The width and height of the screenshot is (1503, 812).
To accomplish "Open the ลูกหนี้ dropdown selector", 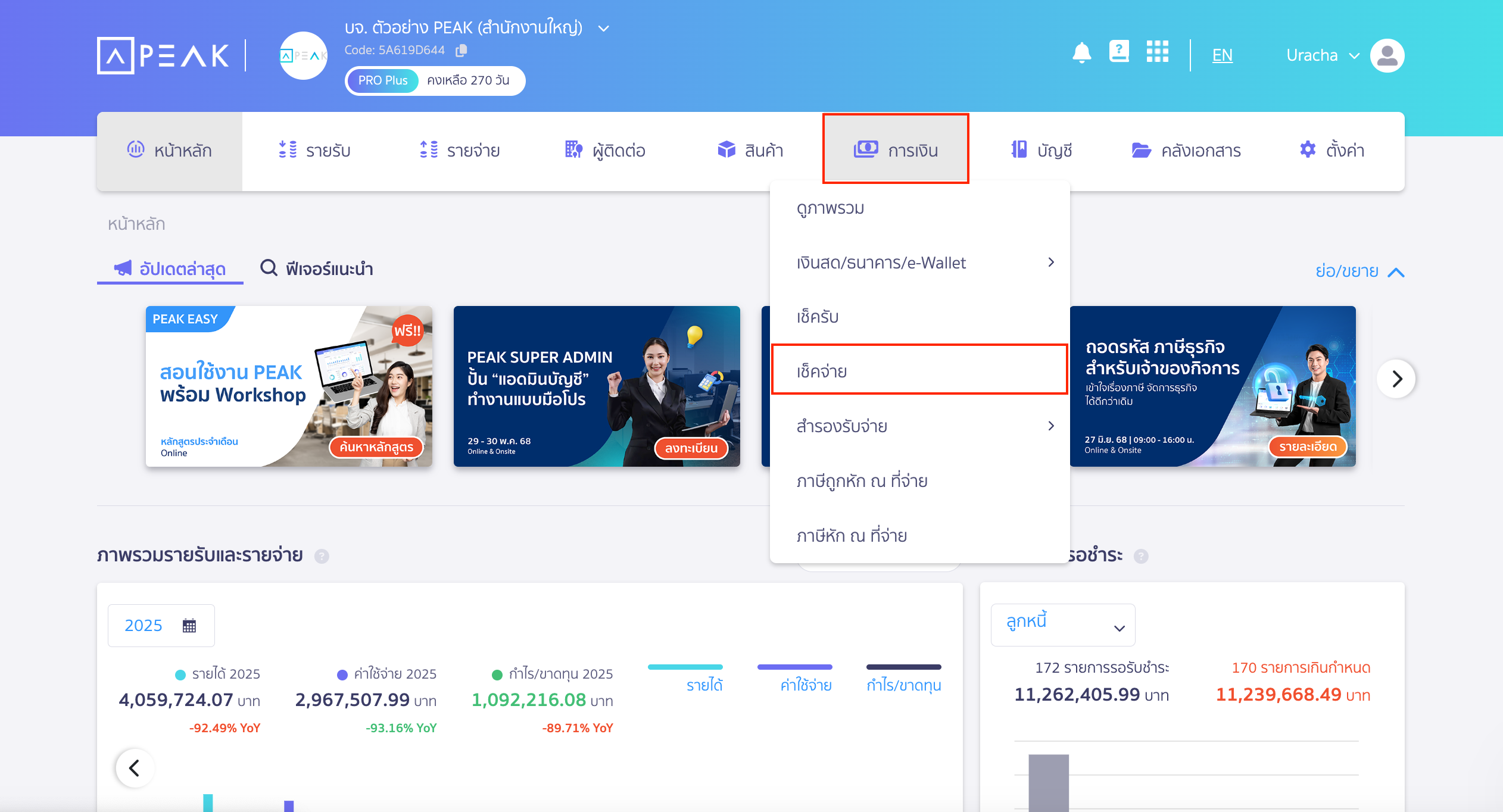I will [x=1062, y=625].
